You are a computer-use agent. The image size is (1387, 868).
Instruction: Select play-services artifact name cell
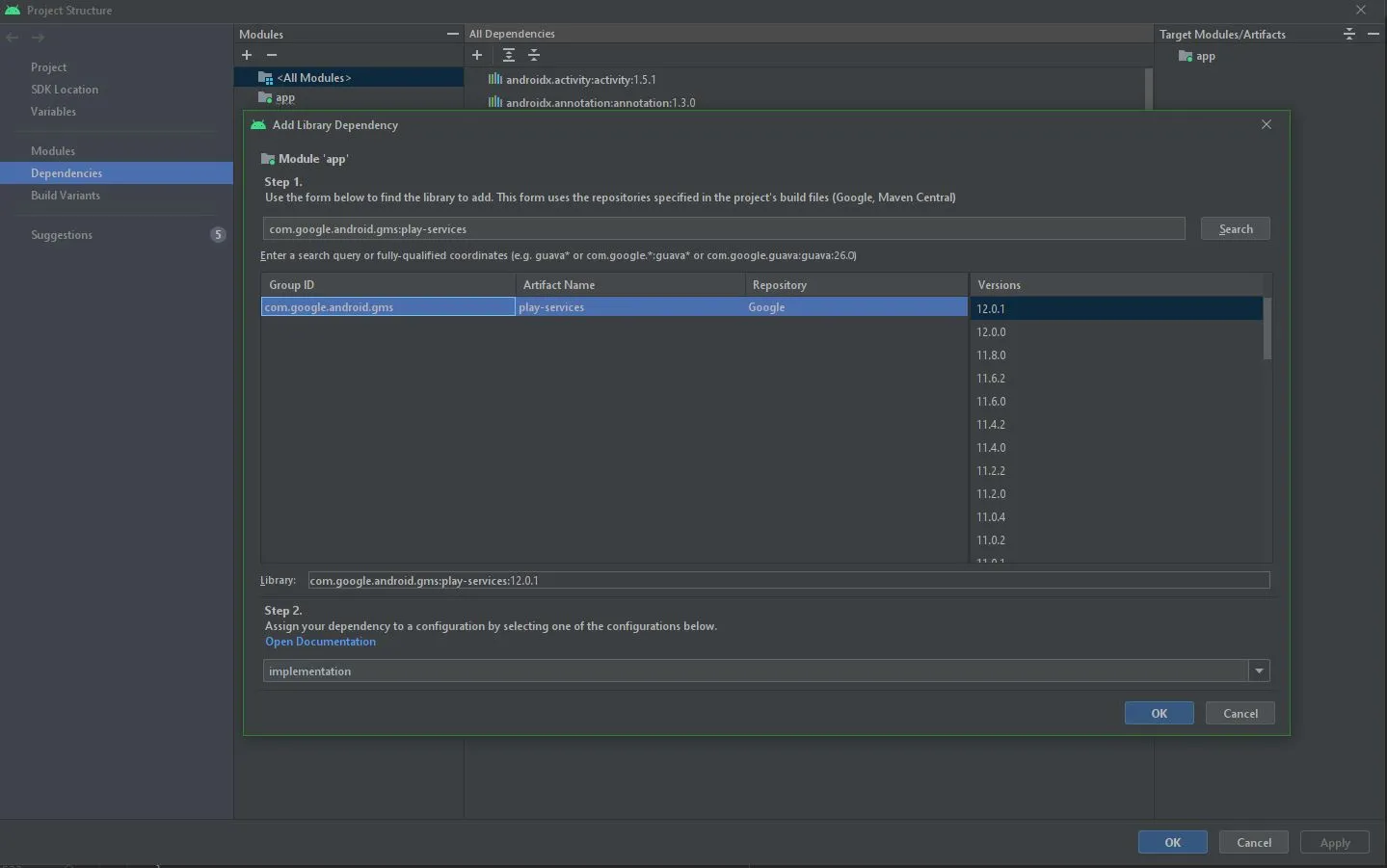[x=630, y=307]
